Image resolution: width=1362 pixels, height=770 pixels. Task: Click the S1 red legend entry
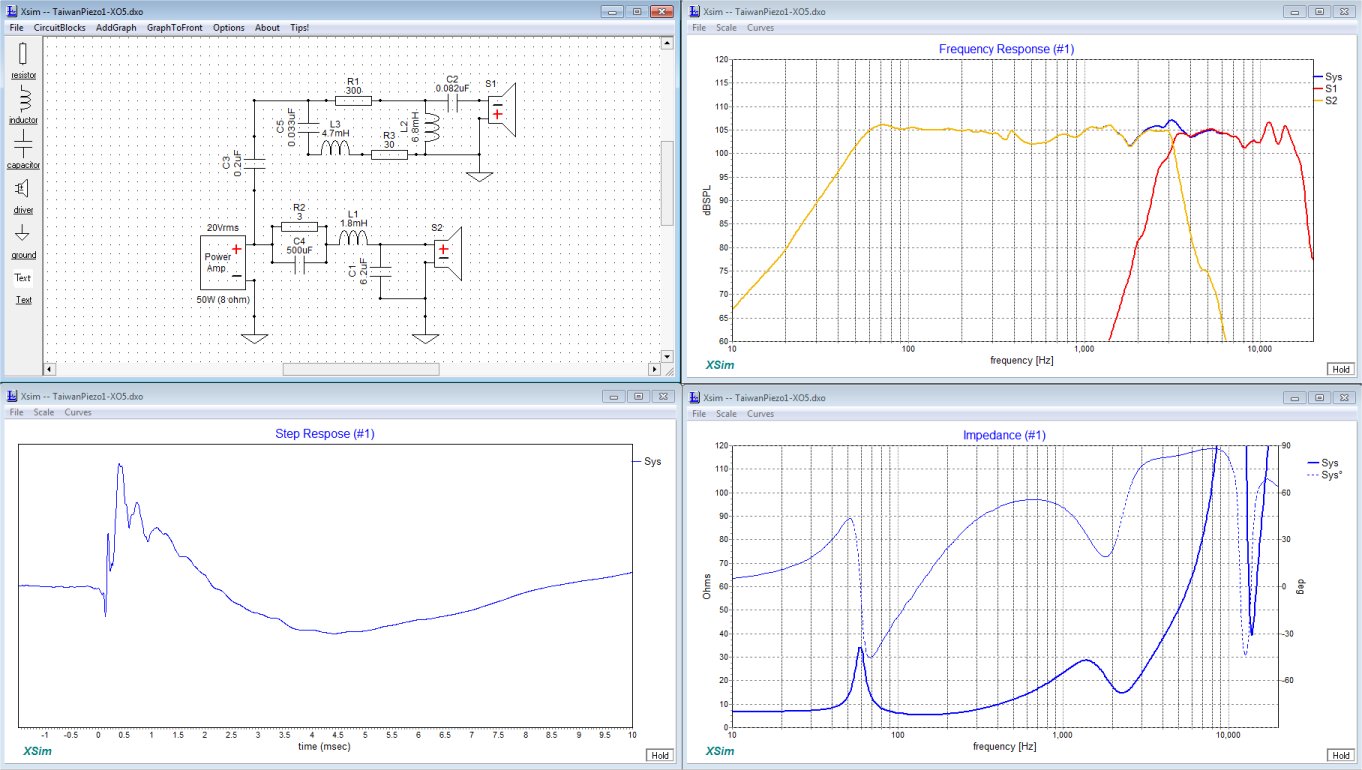click(1325, 88)
